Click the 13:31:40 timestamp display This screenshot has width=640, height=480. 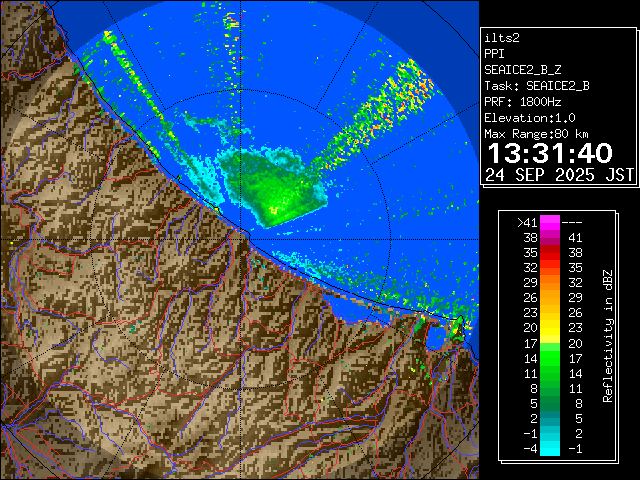548,153
